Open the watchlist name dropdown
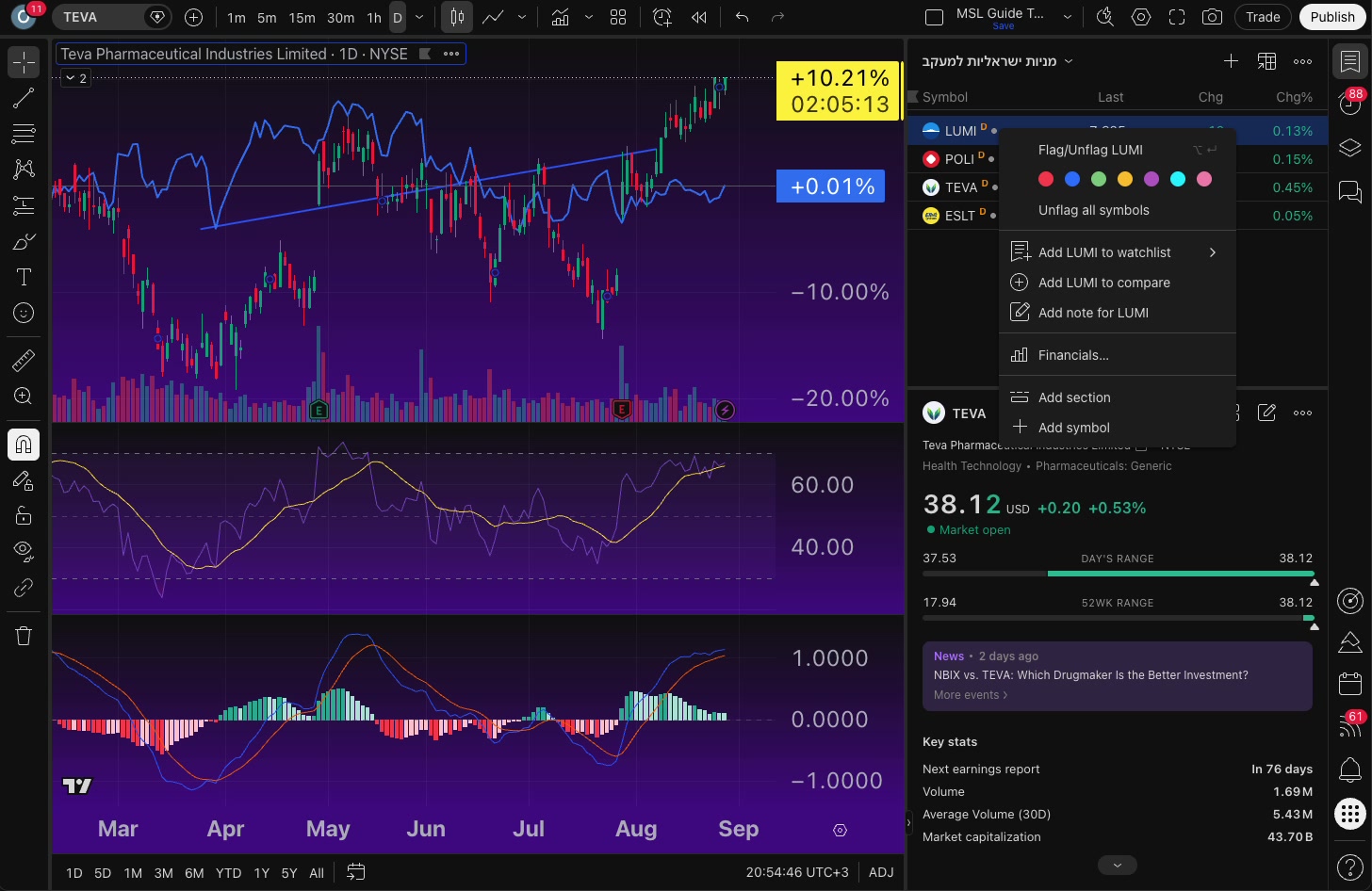This screenshot has height=891, width=1372. click(x=997, y=61)
